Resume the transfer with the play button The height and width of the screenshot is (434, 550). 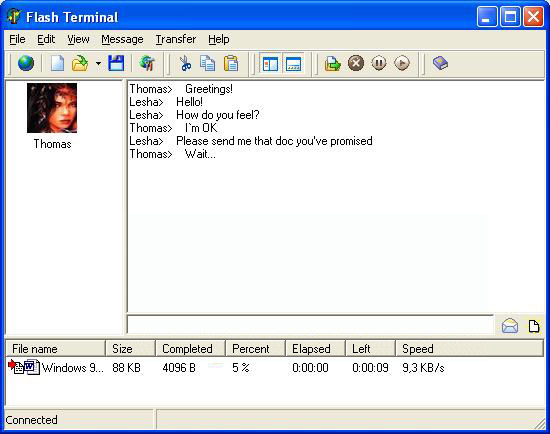click(x=402, y=64)
